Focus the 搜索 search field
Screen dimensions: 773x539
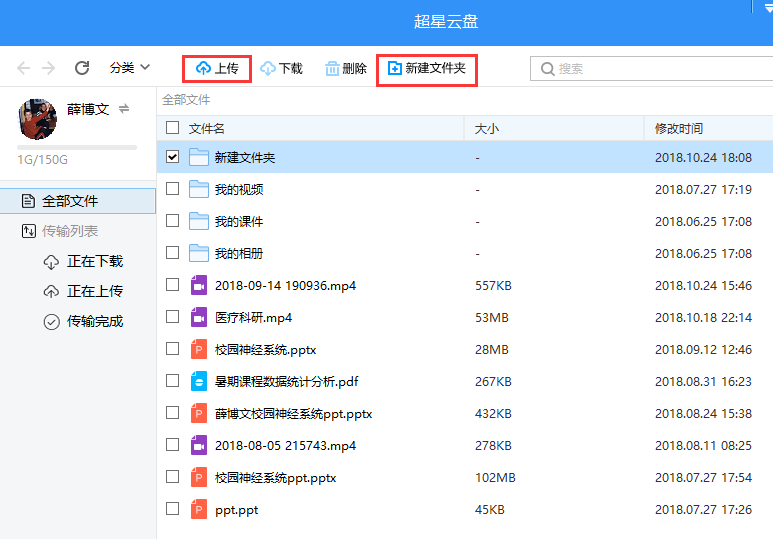pyautogui.click(x=651, y=69)
